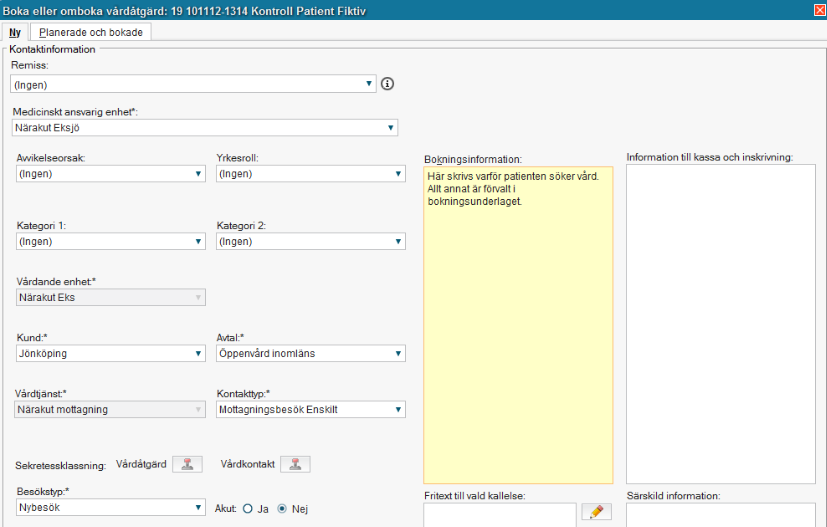Click the Vårdkontakt secrecy stamp icon
Image resolution: width=827 pixels, height=527 pixels.
point(295,464)
